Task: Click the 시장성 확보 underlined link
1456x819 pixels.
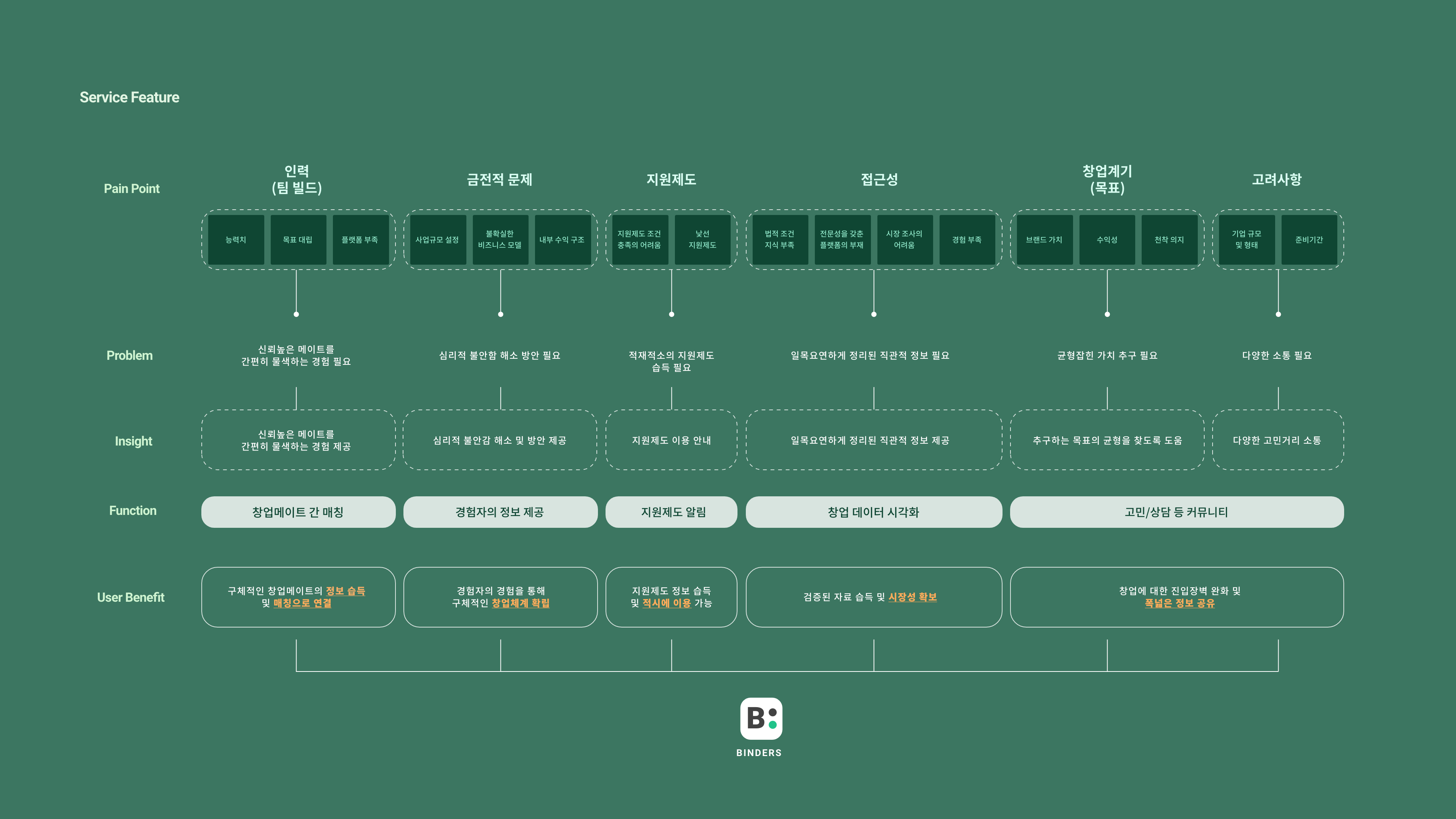Action: [912, 597]
